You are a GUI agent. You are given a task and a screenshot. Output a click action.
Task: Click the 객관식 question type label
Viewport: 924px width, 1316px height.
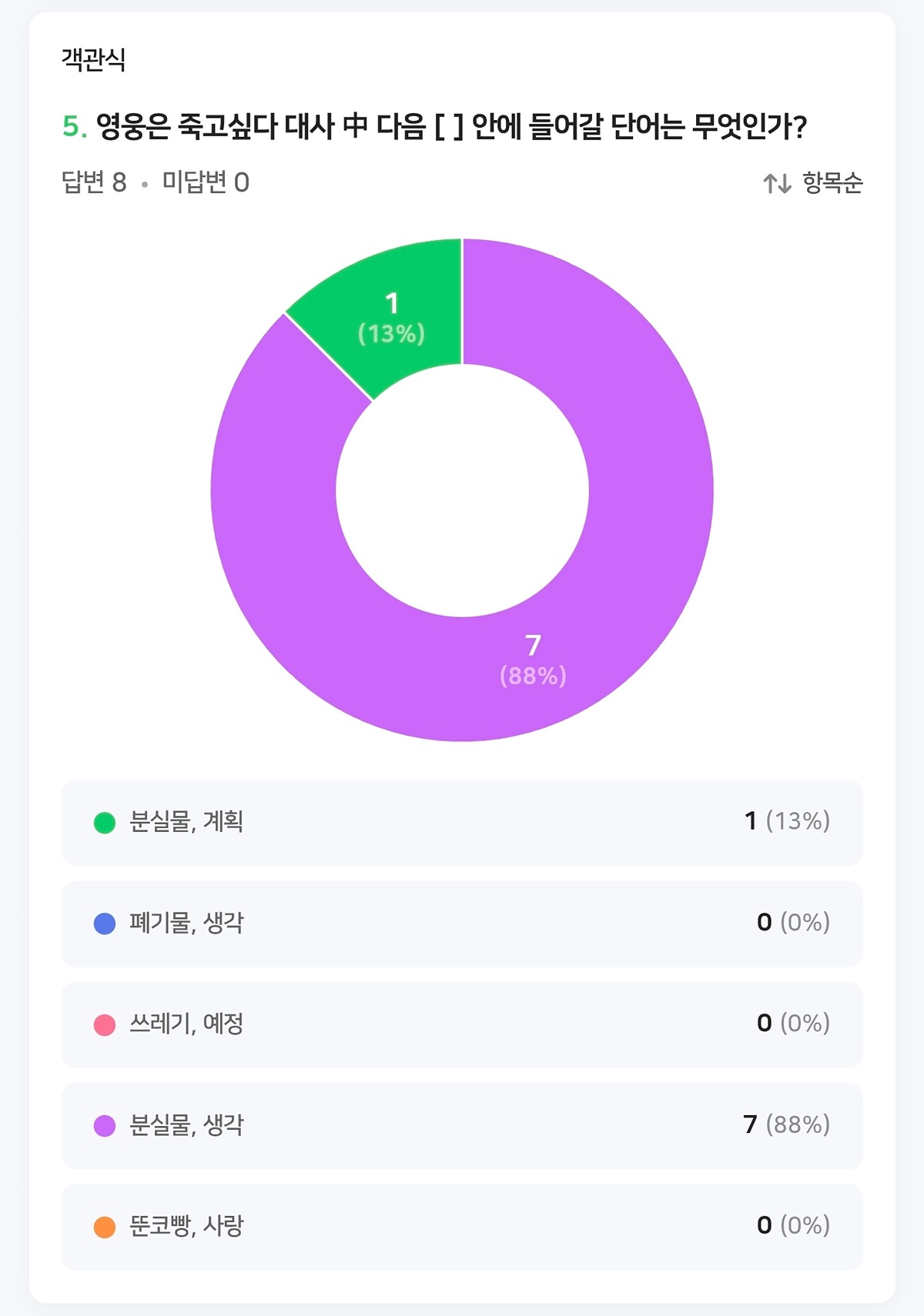[x=93, y=59]
